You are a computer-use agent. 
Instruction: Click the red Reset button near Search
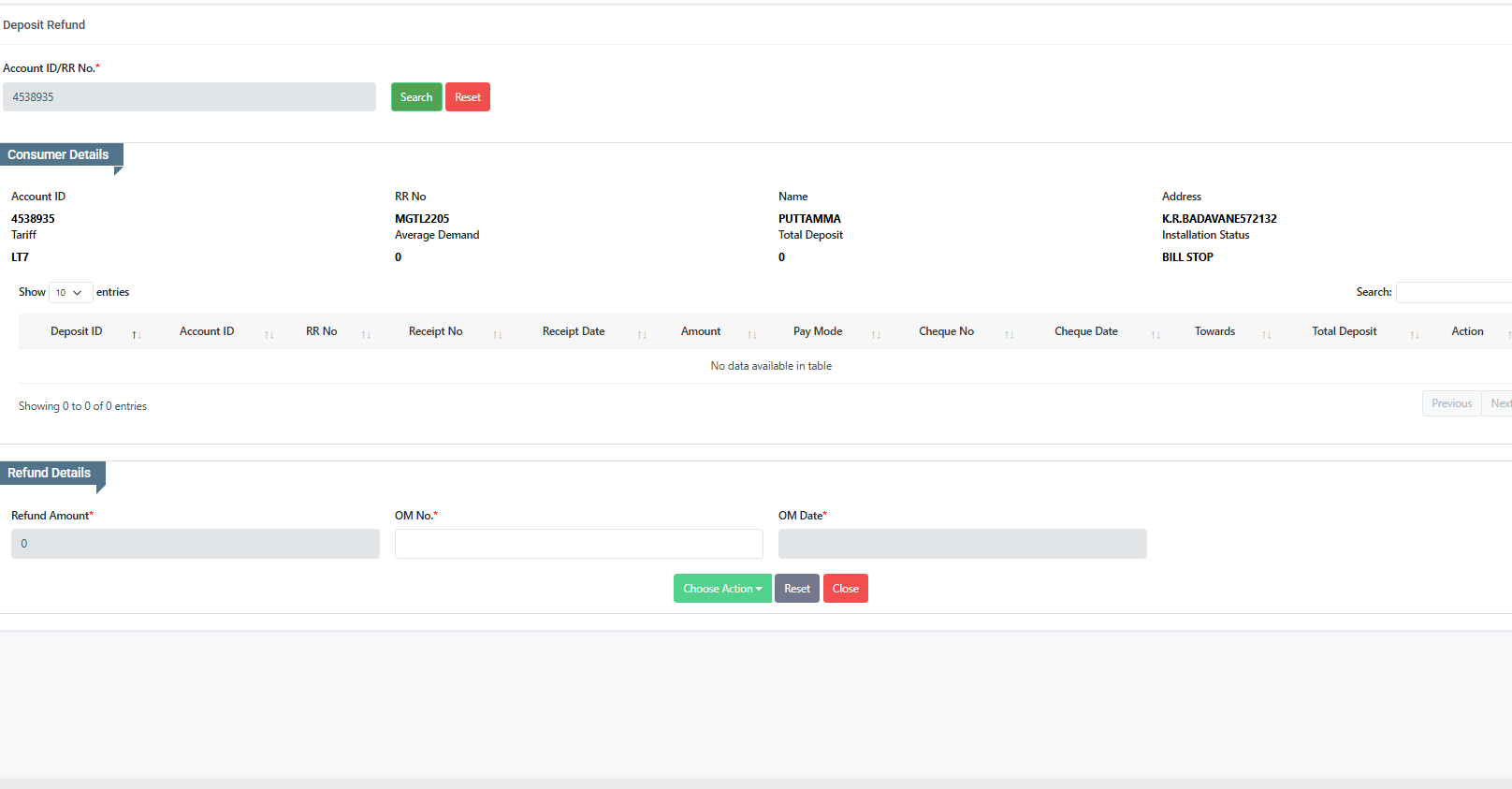point(468,97)
